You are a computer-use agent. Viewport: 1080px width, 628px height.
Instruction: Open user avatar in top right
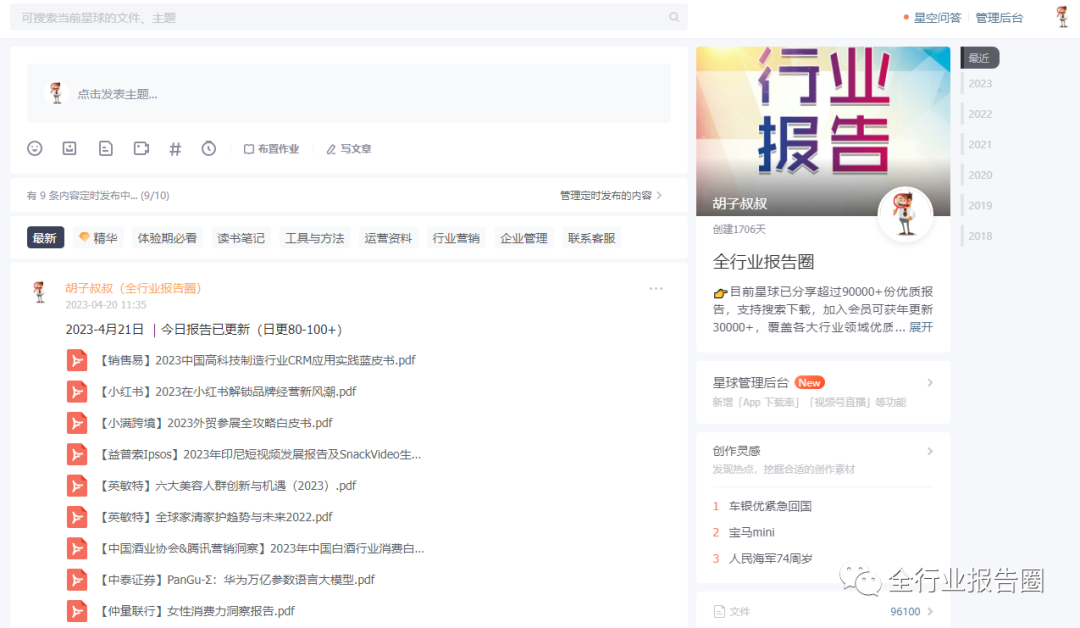pos(1063,17)
